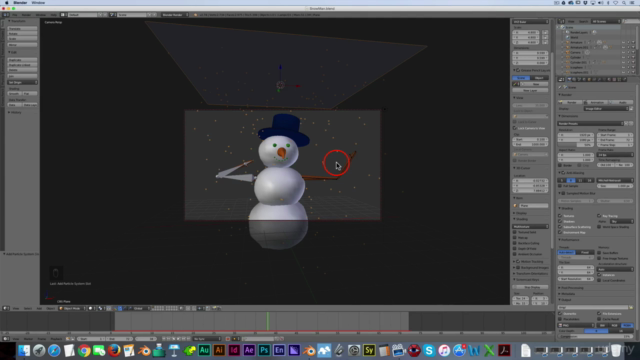The width and height of the screenshot is (640, 360).
Task: Click the timeline jump to end button
Action: point(189,339)
